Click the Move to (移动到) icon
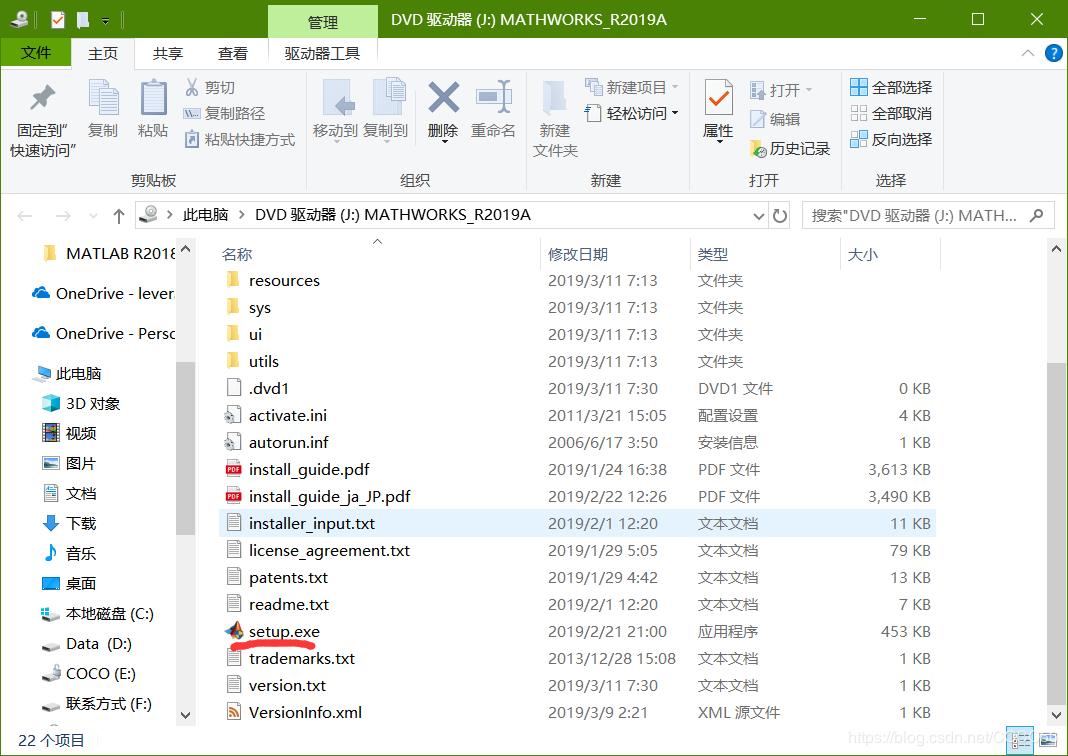 coord(339,97)
